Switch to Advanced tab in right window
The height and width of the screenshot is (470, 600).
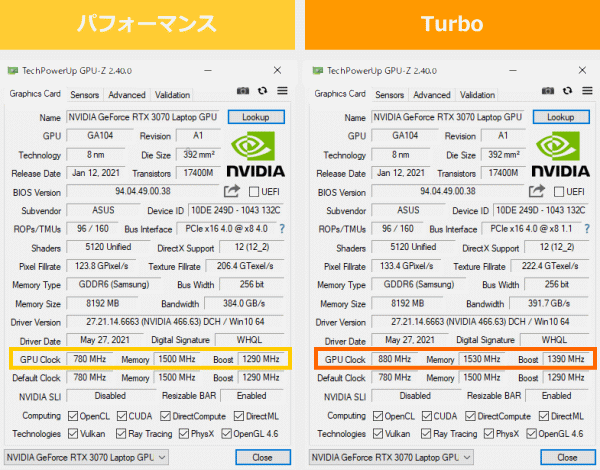pos(432,95)
